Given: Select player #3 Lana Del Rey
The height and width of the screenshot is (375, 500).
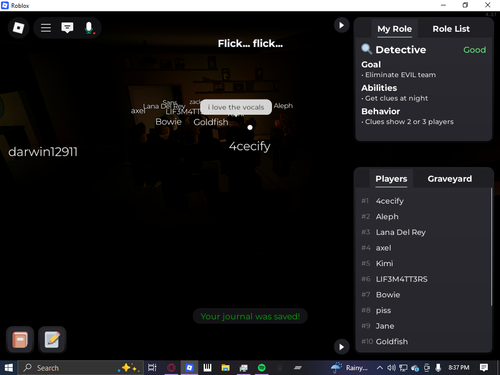Looking at the screenshot, I should click(423, 232).
